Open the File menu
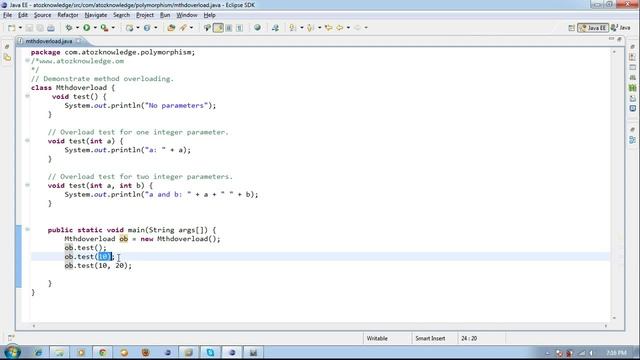Image resolution: width=640 pixels, height=360 pixels. point(7,15)
